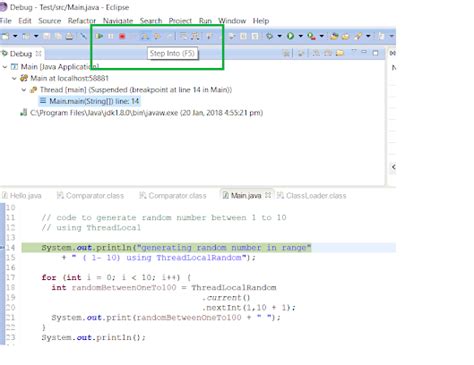Click the Step Return toolbar icon
Screen dimensions: 474x365
pyautogui.click(x=169, y=36)
